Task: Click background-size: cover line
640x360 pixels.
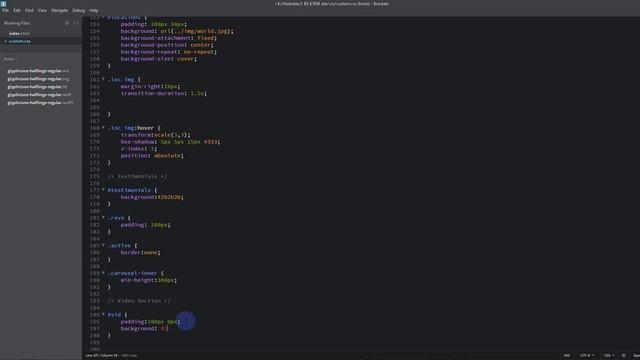Action: point(158,59)
